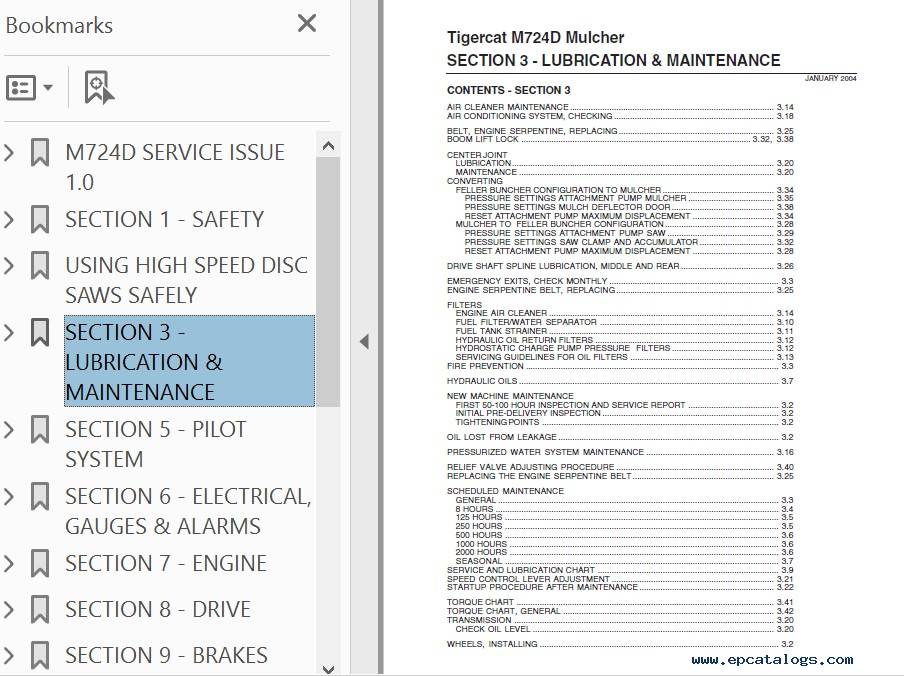Click the Tigercat M724D Mulcher title text
Screen dimensions: 904x676
(x=536, y=38)
